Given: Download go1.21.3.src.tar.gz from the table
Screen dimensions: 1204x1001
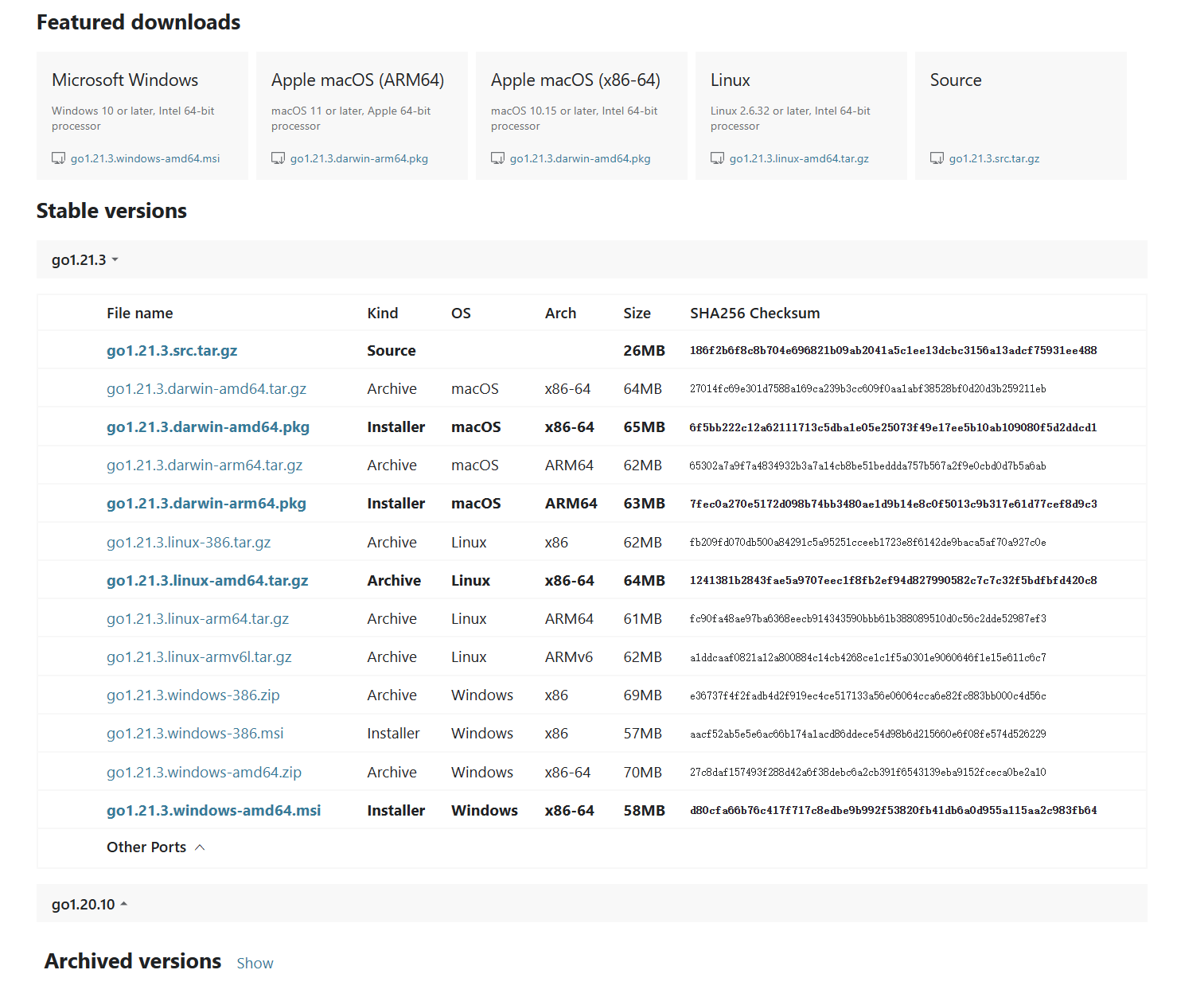Looking at the screenshot, I should [x=172, y=351].
